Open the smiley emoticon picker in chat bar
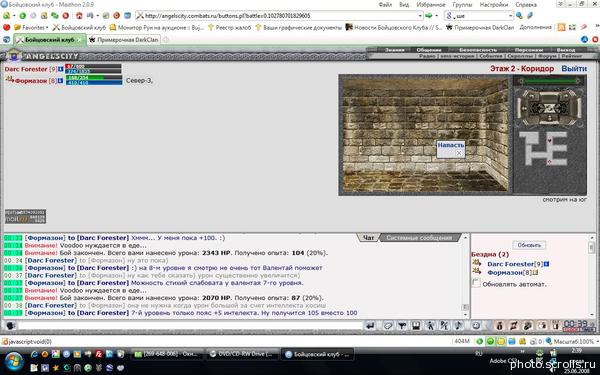This screenshot has width=600, height=375. [476, 326]
